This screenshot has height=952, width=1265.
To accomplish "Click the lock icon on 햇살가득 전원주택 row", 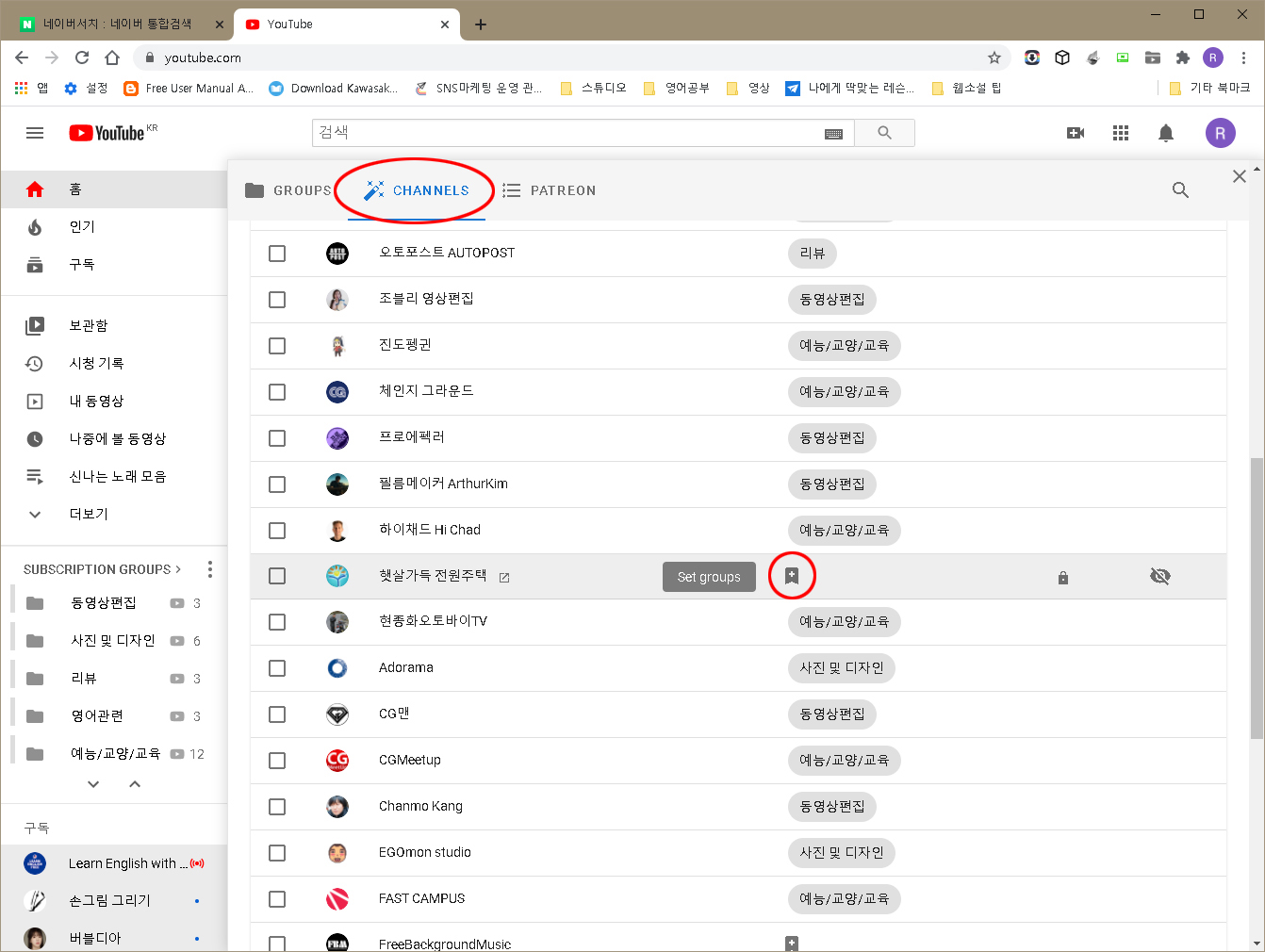I will click(1063, 577).
